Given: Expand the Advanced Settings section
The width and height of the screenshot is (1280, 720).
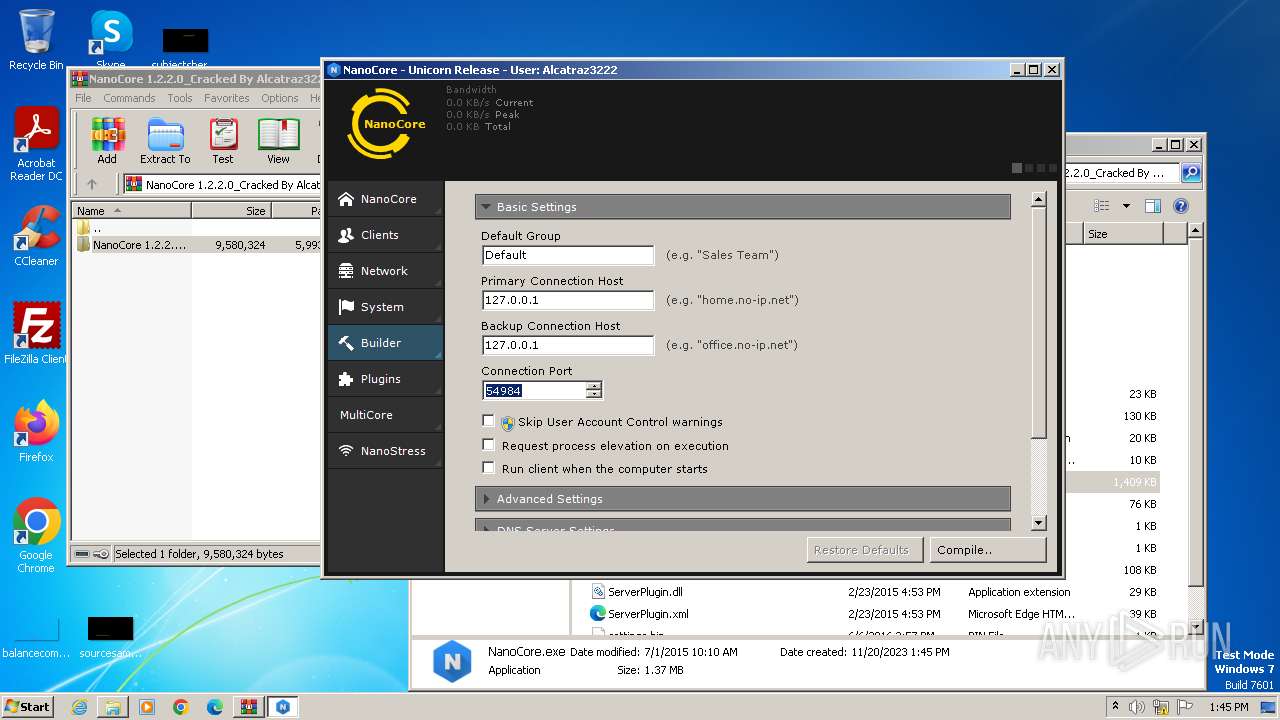Looking at the screenshot, I should coord(743,499).
